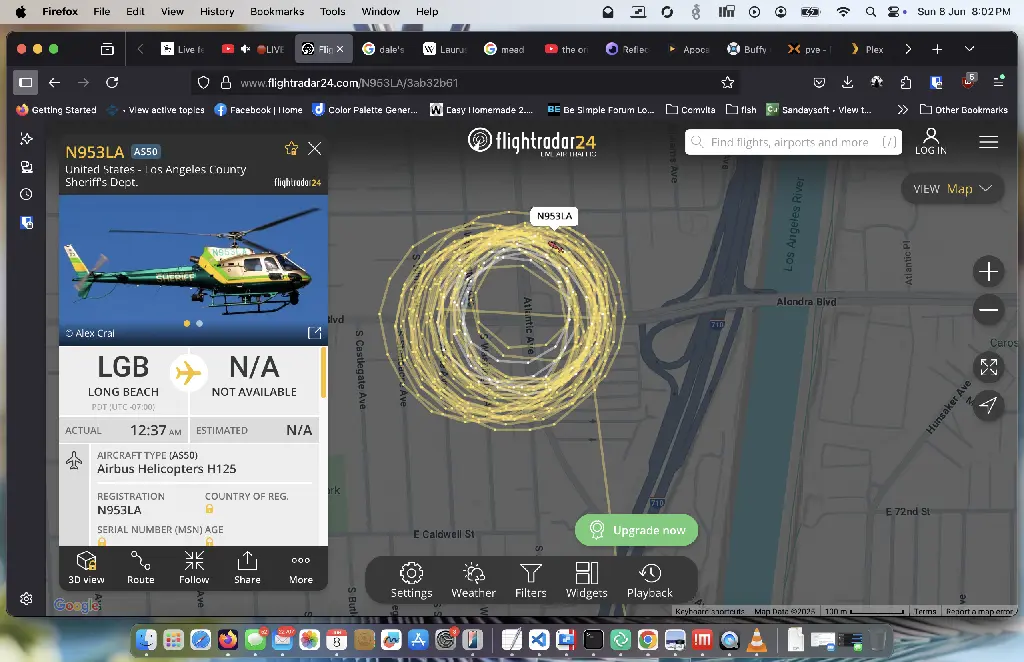Open the aircraft photo in external view
Viewport: 1024px width, 662px height.
tap(314, 333)
